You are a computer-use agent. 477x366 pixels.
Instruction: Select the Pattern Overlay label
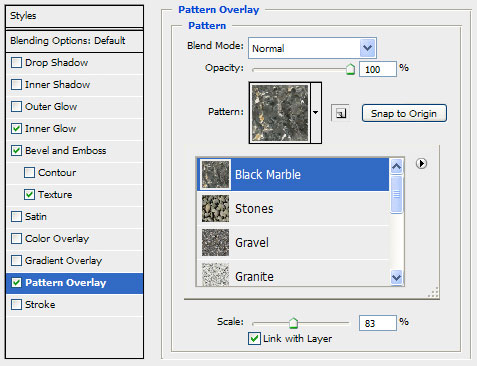(66, 283)
